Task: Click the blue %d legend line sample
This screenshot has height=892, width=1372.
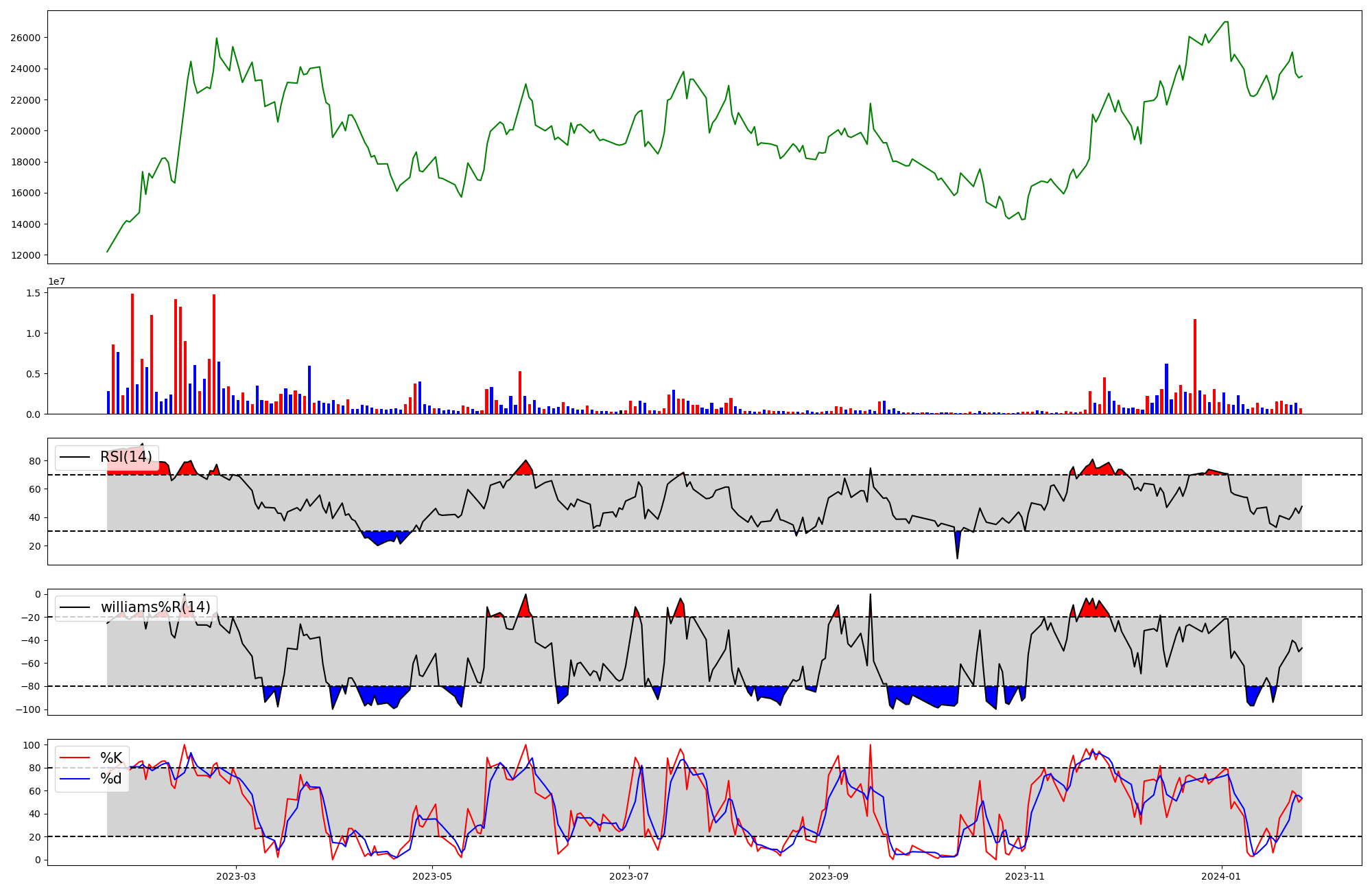Action: (75, 779)
